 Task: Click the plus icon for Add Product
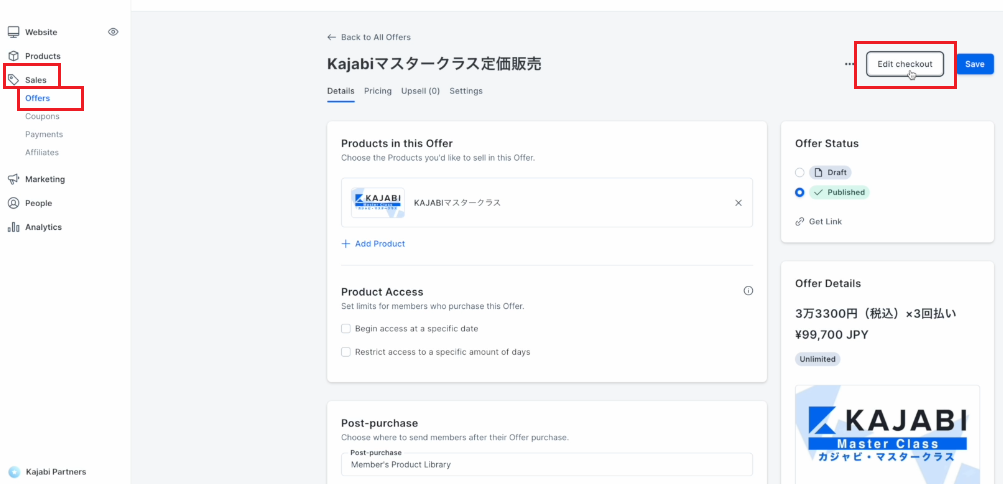[346, 244]
